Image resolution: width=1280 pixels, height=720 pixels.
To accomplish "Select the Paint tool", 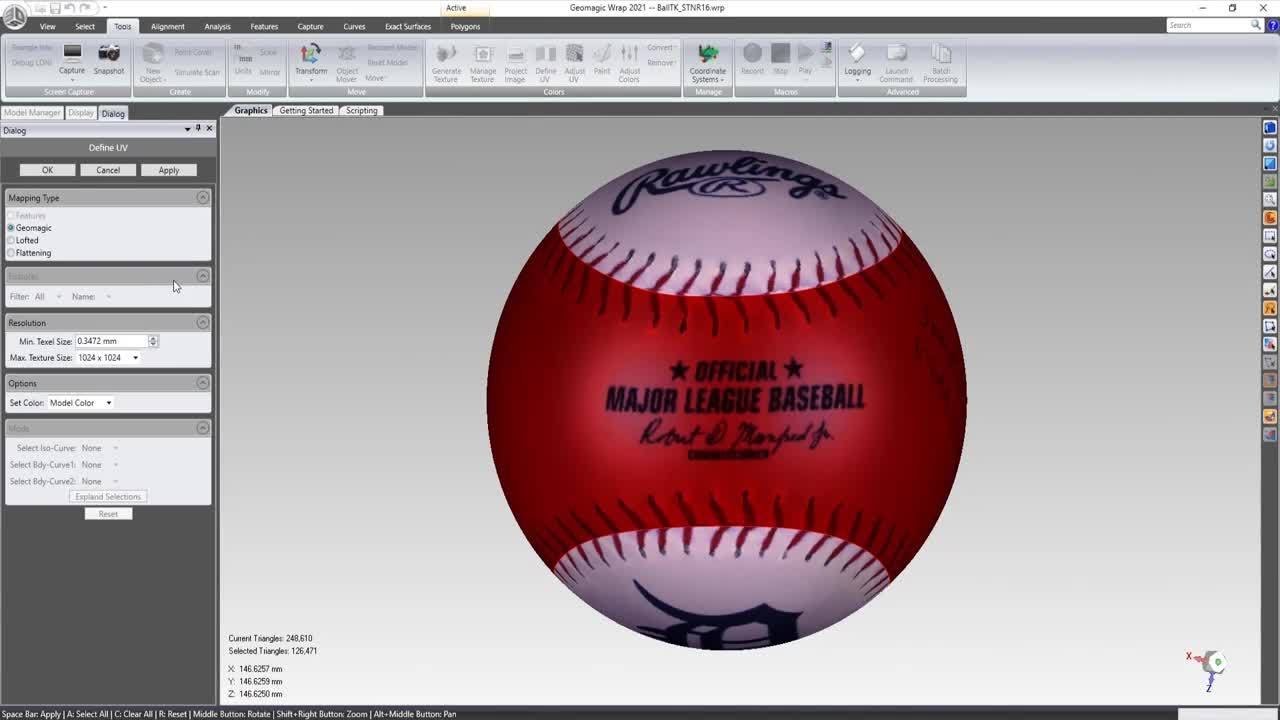I will pyautogui.click(x=602, y=59).
